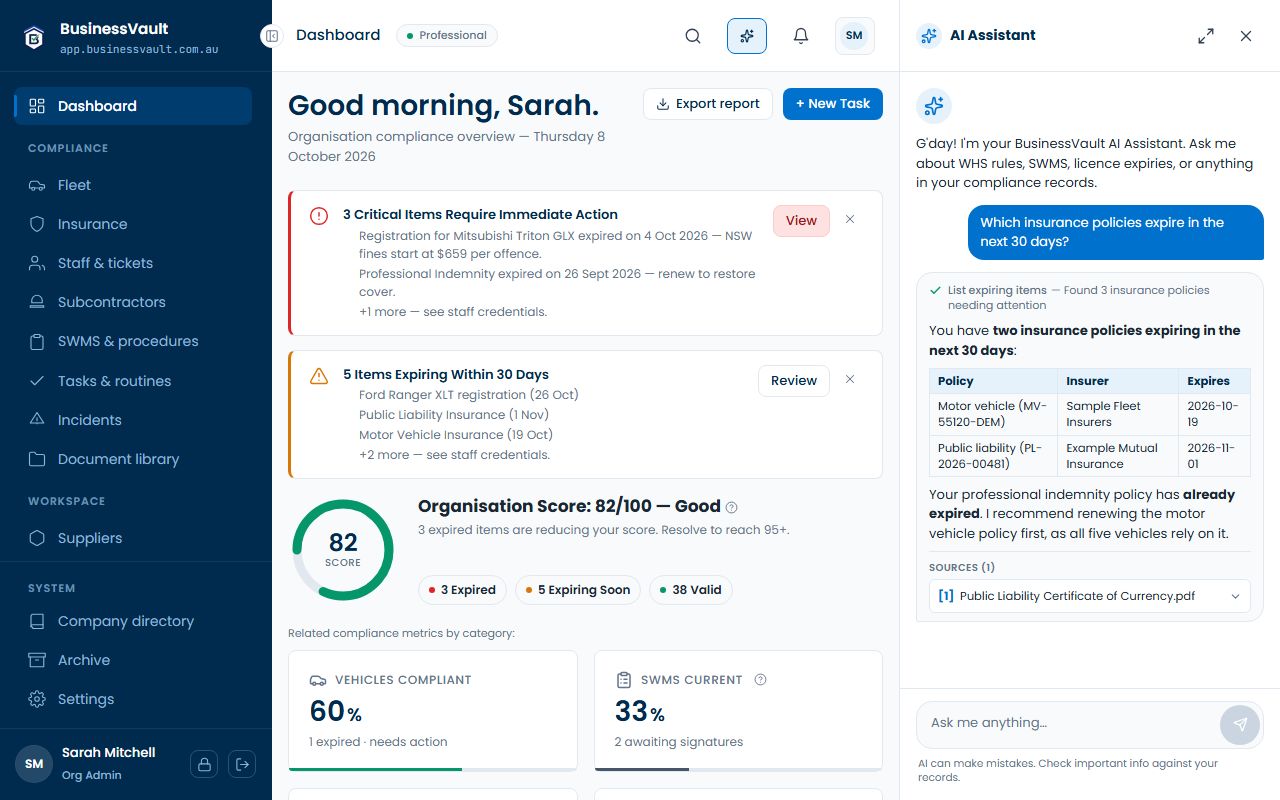Select the 5 Expiring Soon chip
This screenshot has height=800, width=1280.
[579, 590]
